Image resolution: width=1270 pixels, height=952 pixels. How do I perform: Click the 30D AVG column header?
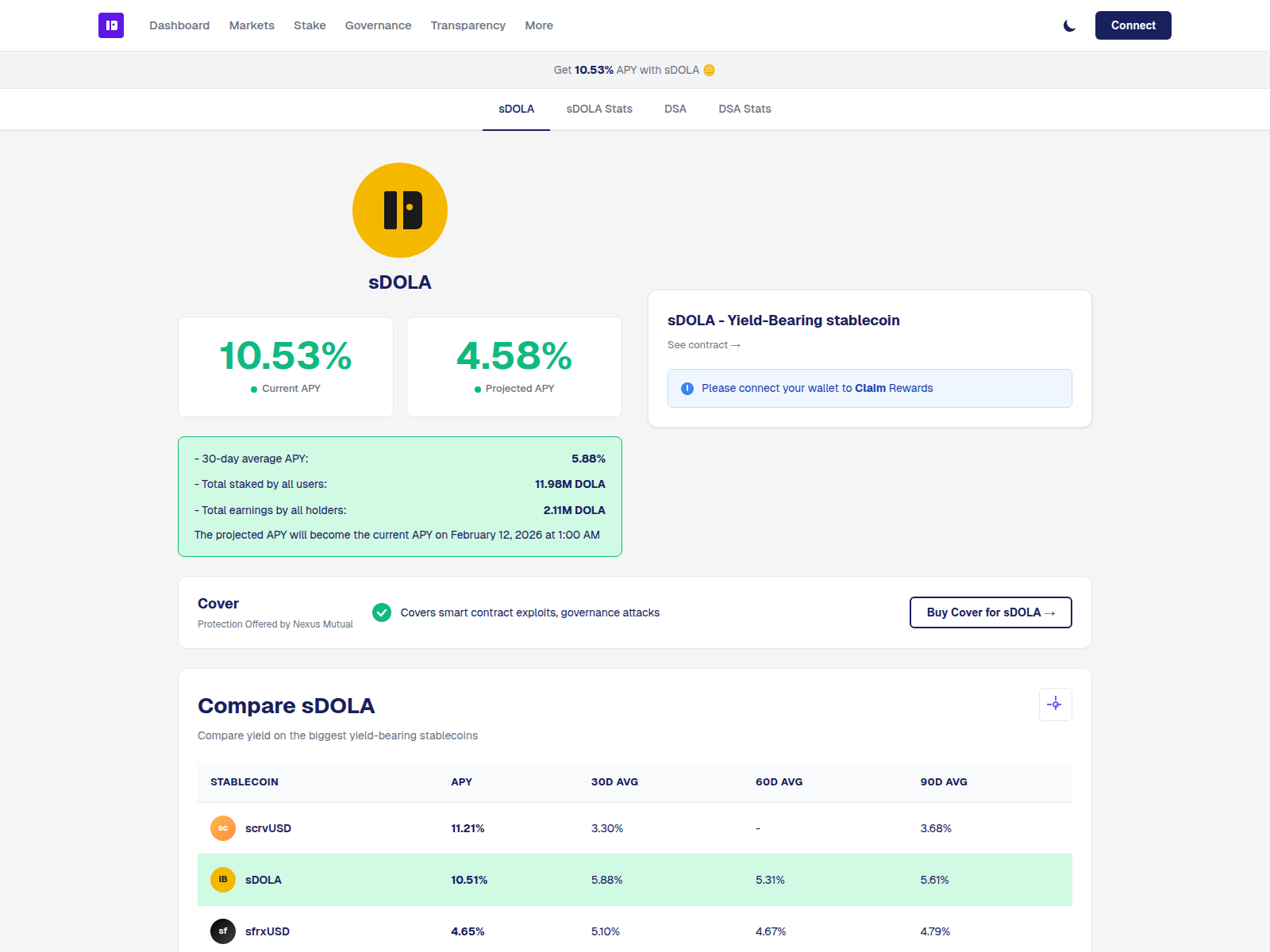click(x=614, y=782)
